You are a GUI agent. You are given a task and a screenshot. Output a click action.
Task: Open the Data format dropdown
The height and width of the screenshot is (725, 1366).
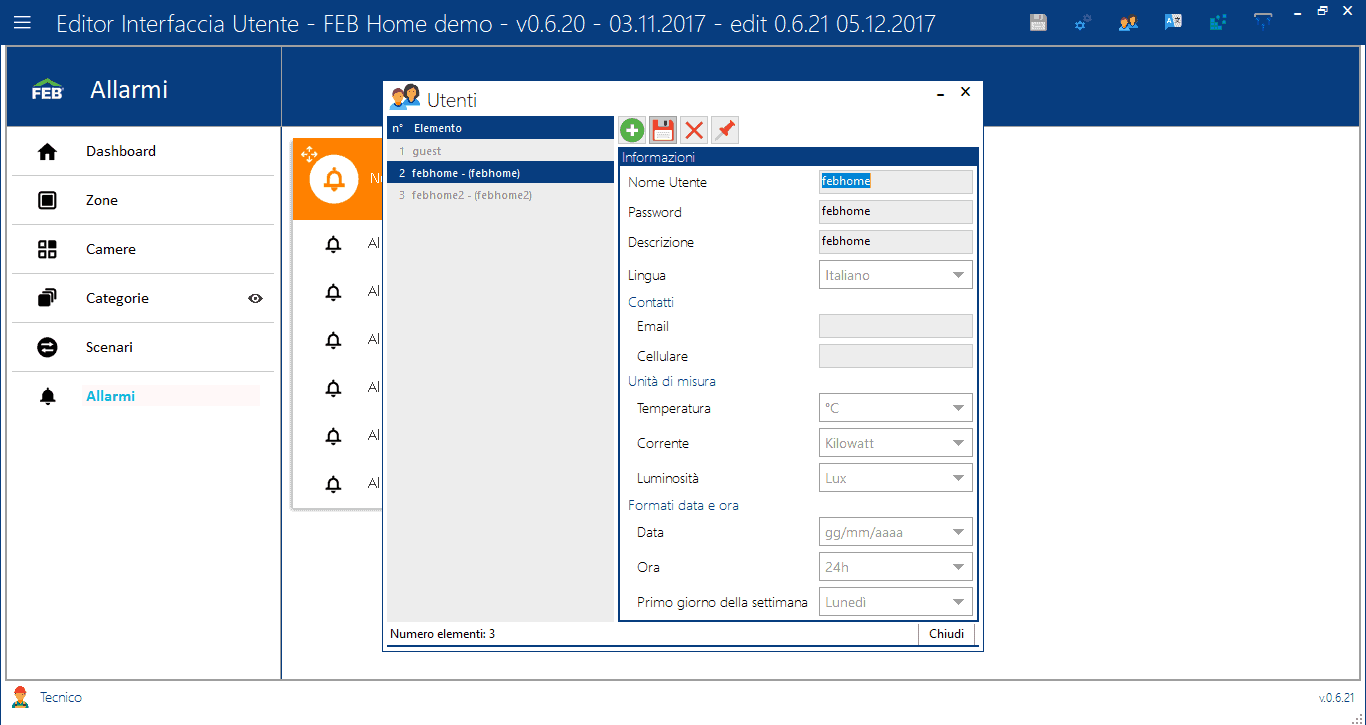coord(895,532)
